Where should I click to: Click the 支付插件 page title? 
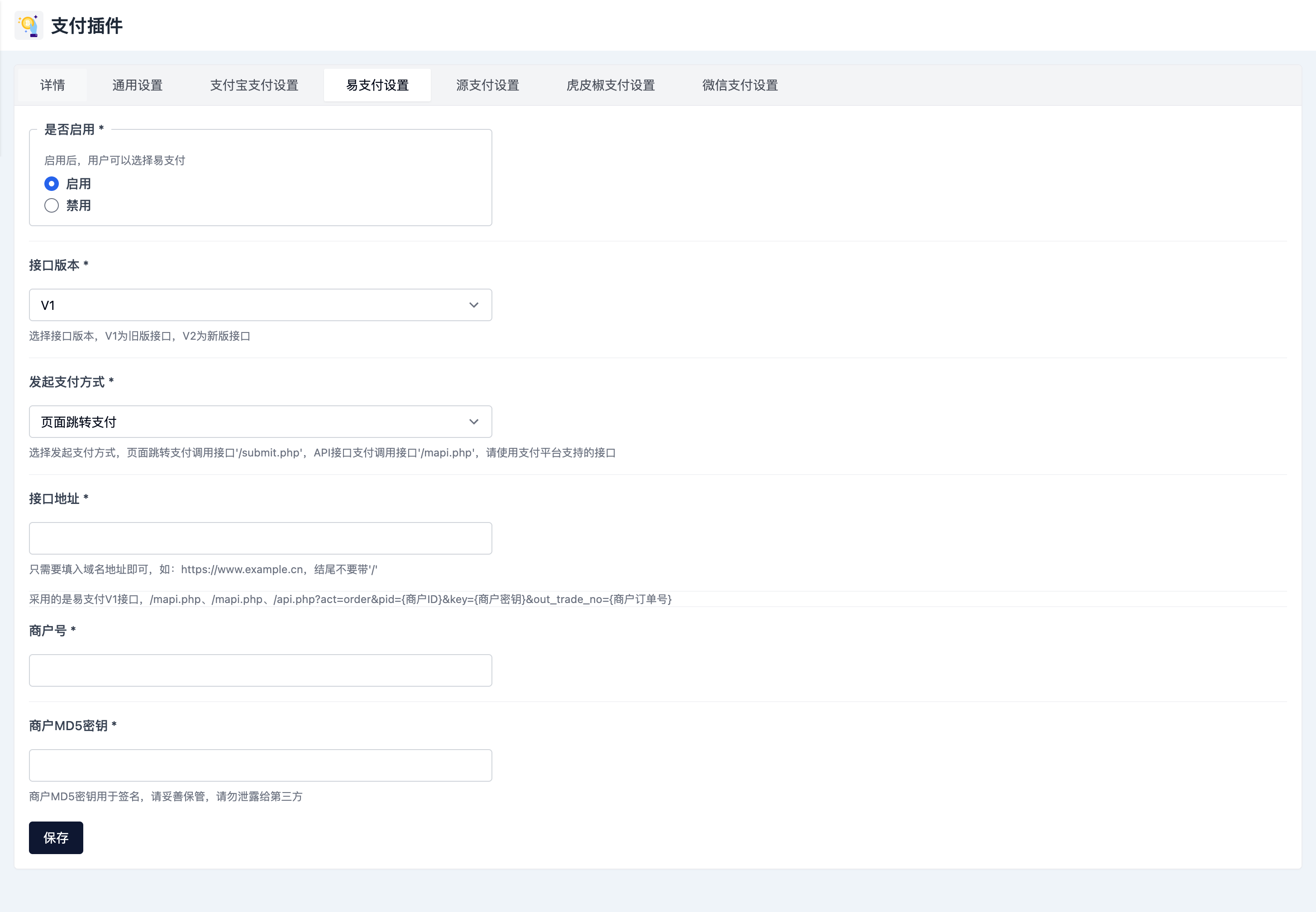pyautogui.click(x=87, y=26)
